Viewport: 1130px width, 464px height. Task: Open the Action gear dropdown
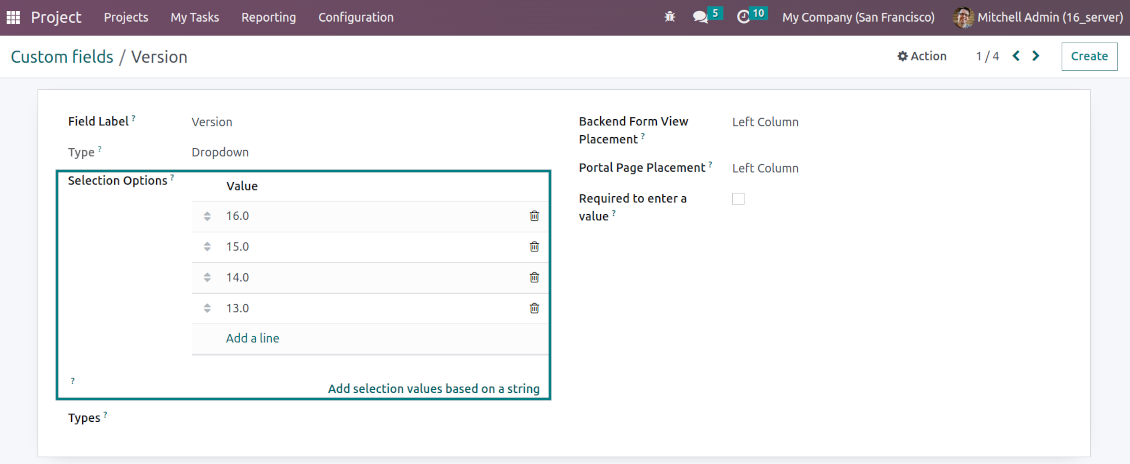coord(922,56)
